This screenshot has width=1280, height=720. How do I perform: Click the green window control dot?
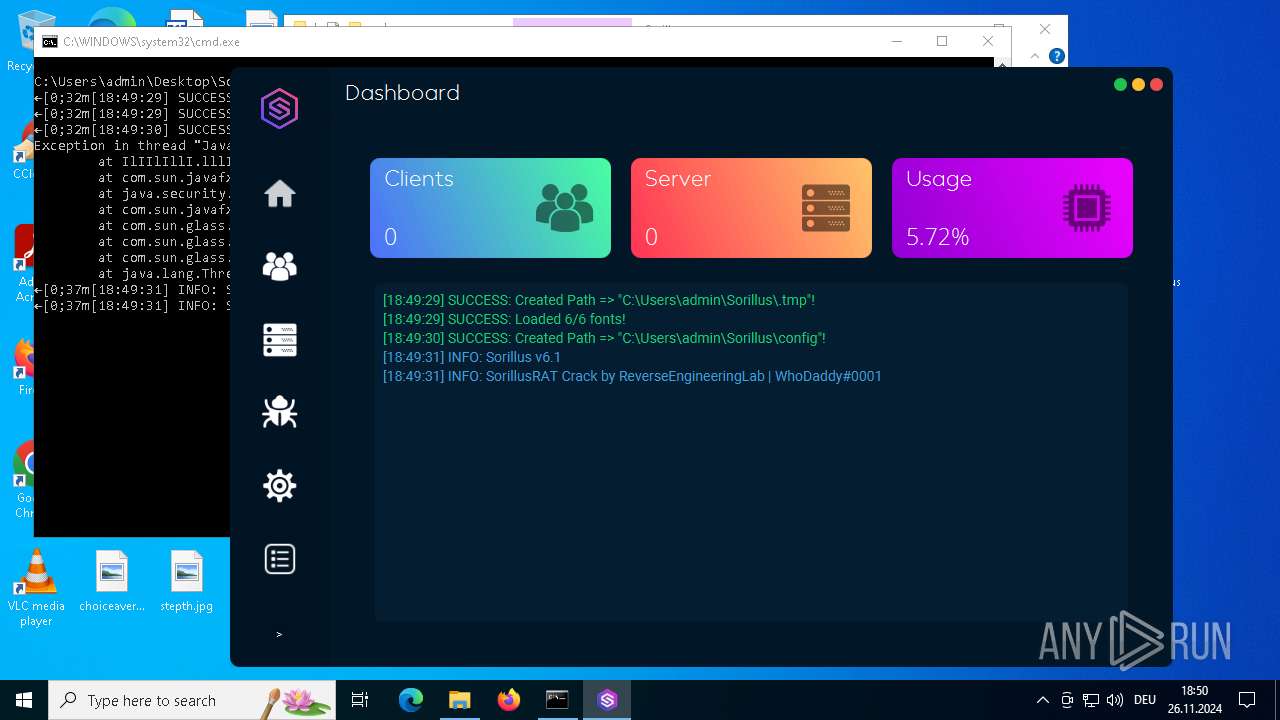click(x=1120, y=85)
